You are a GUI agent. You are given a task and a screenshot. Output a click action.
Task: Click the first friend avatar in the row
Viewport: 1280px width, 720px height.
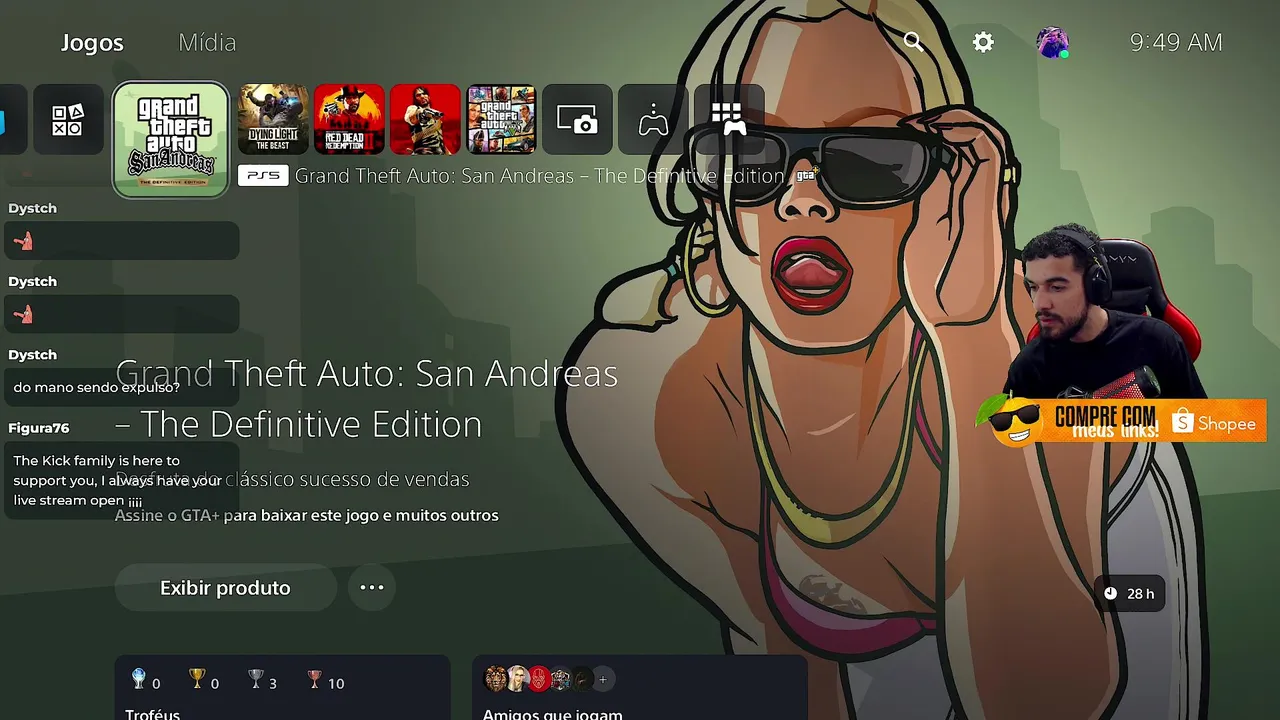click(x=496, y=680)
